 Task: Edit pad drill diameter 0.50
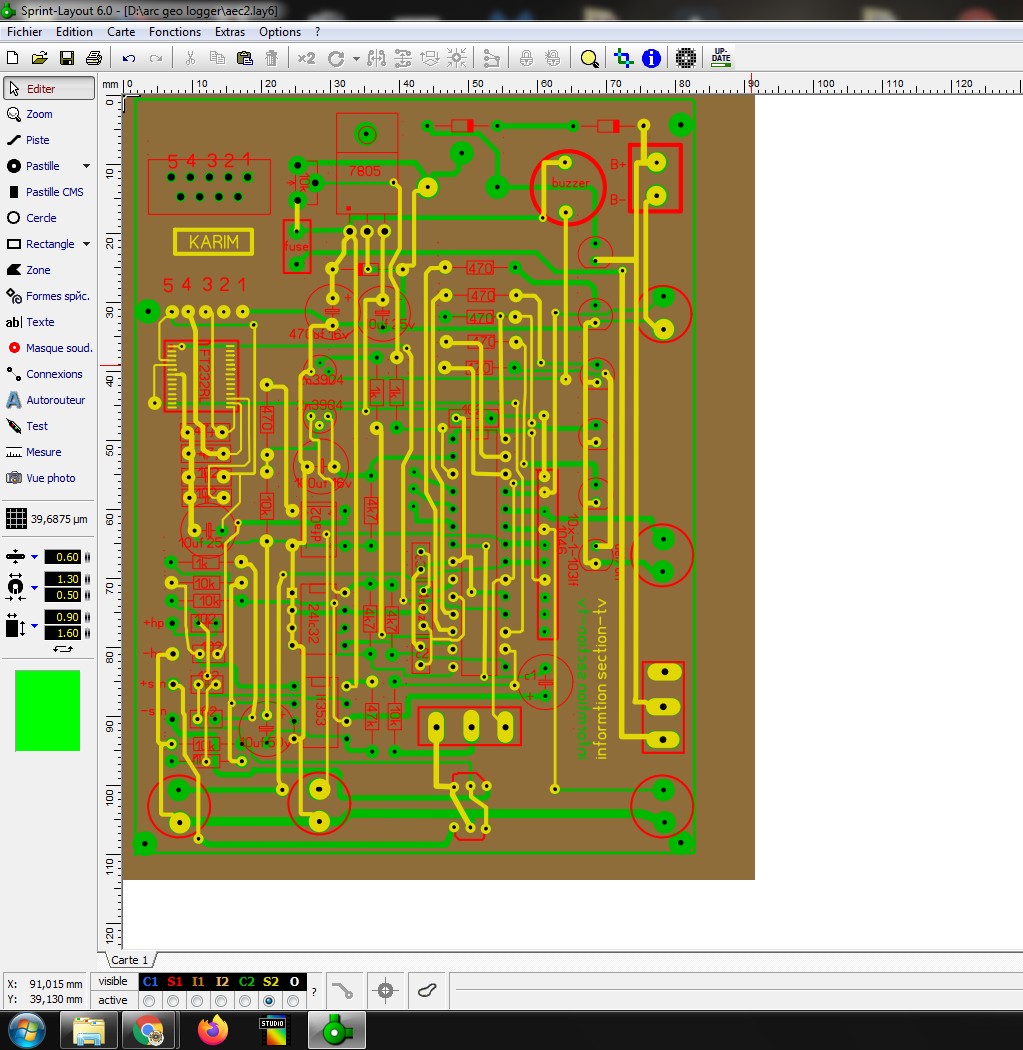pyautogui.click(x=63, y=595)
